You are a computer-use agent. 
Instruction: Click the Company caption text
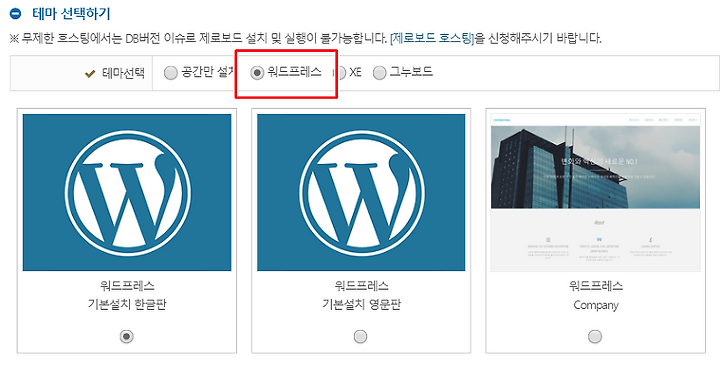tap(596, 306)
